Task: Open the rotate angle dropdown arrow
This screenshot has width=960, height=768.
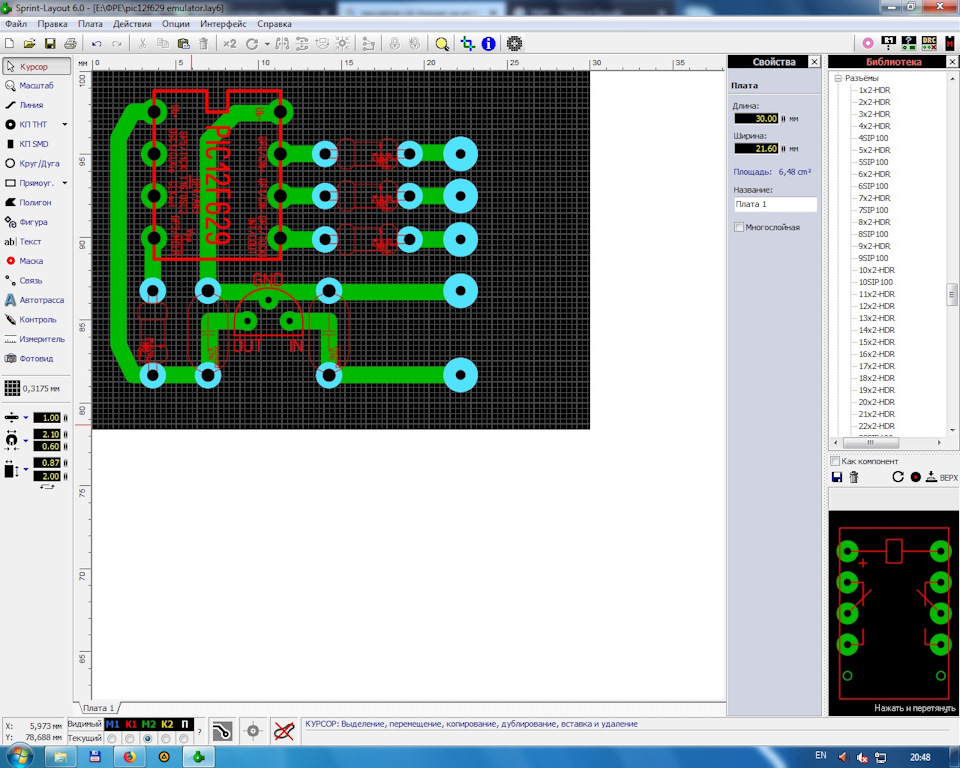Action: click(267, 44)
